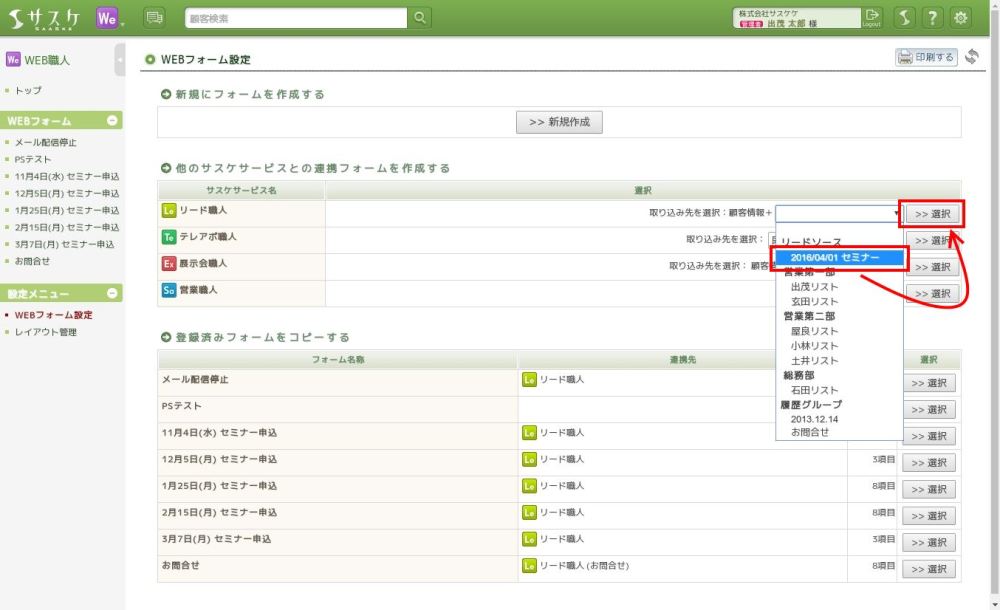Open the help question mark icon
This screenshot has width=1000, height=610.
click(x=932, y=17)
